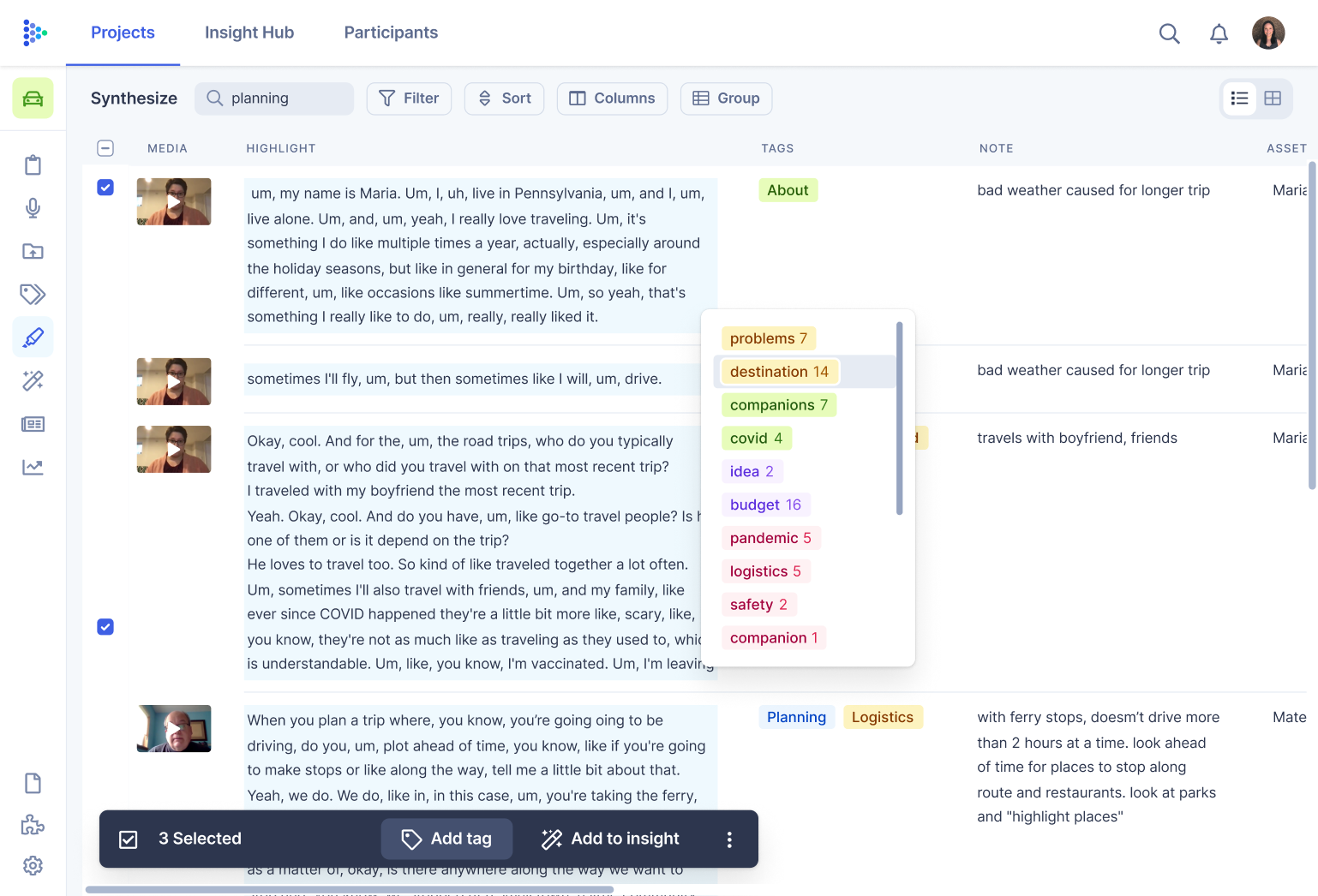Open the Columns chooser
The image size is (1318, 896).
(x=612, y=99)
